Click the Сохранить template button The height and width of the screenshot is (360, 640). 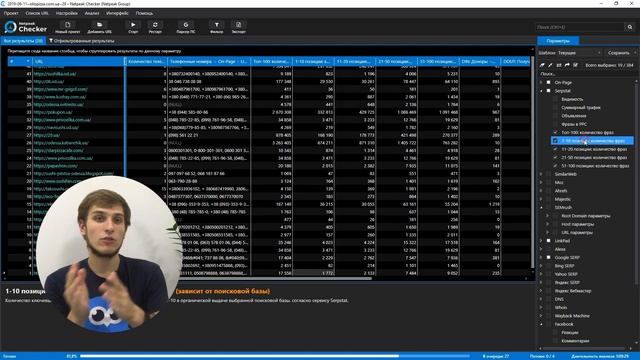(618, 53)
